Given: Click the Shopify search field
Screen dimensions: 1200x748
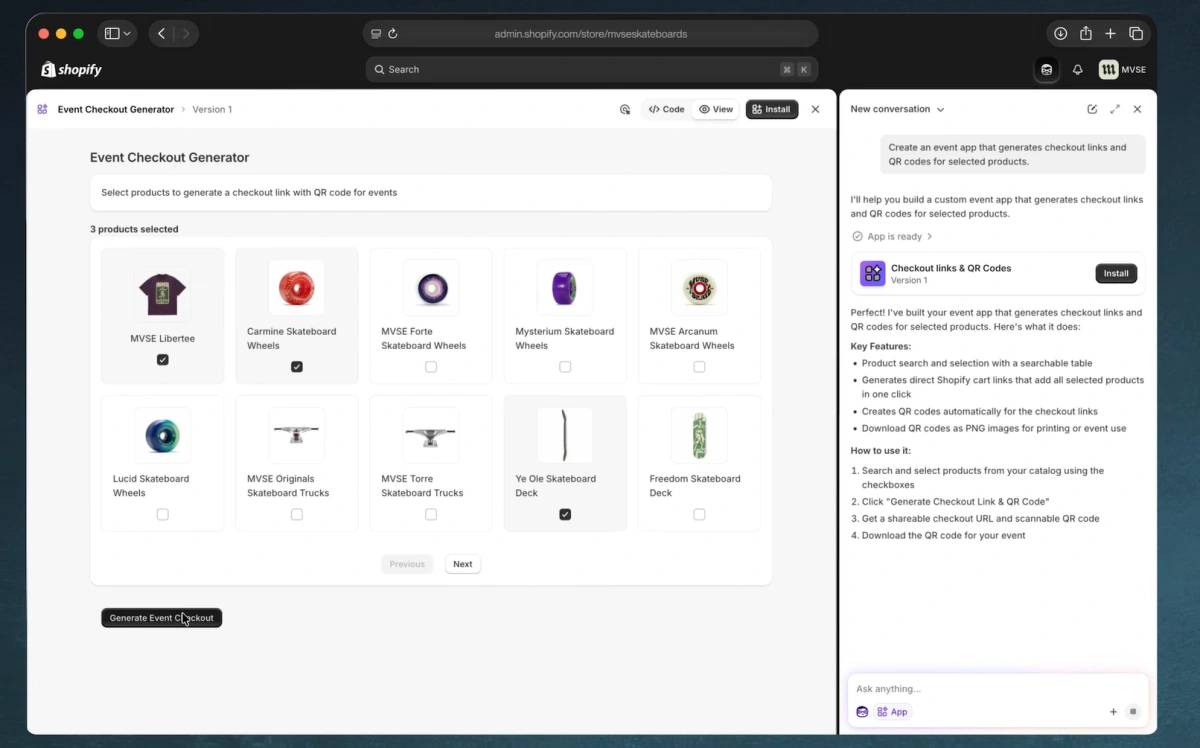Looking at the screenshot, I should click(592, 70).
